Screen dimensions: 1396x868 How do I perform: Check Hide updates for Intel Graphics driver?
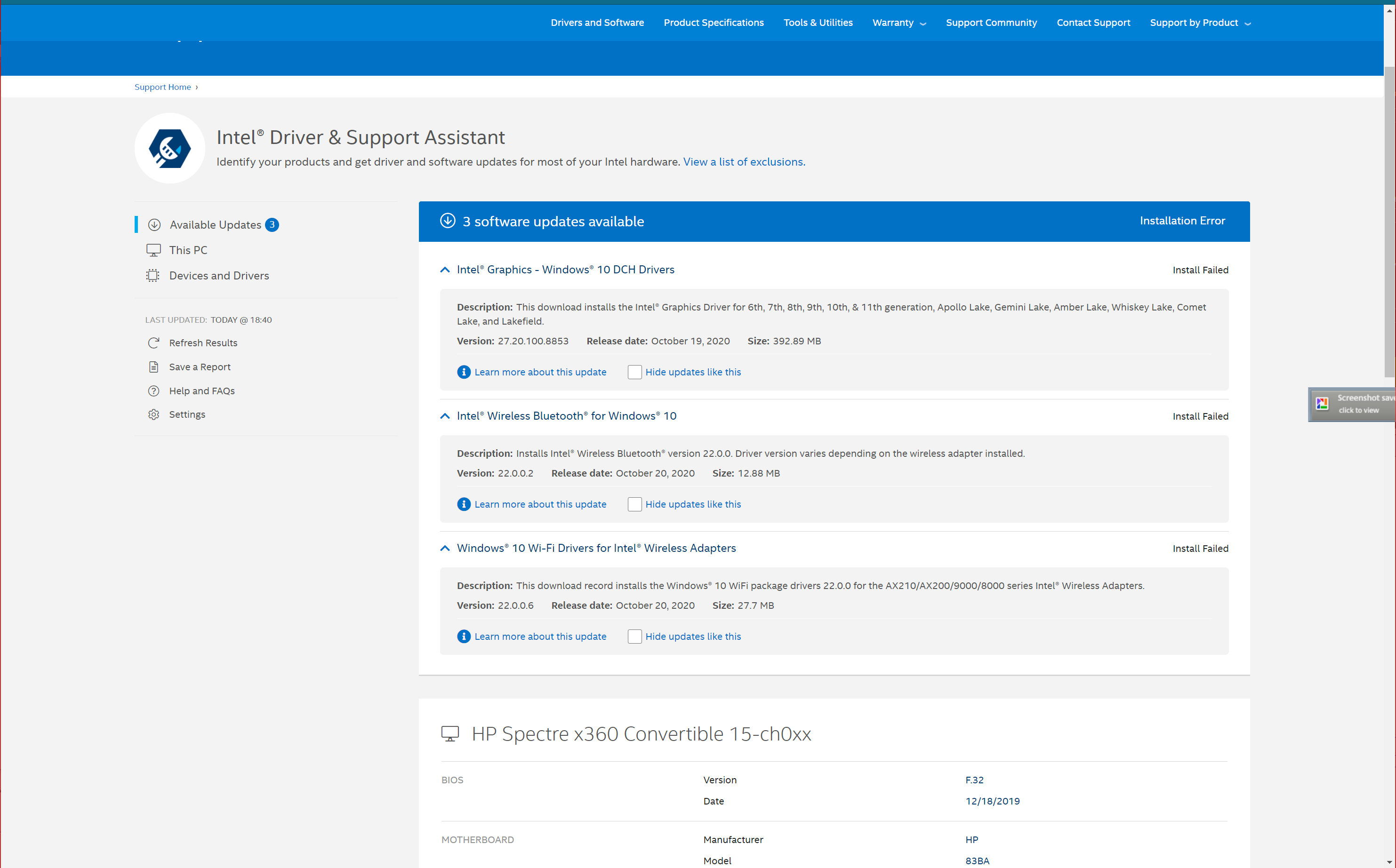pyautogui.click(x=634, y=372)
